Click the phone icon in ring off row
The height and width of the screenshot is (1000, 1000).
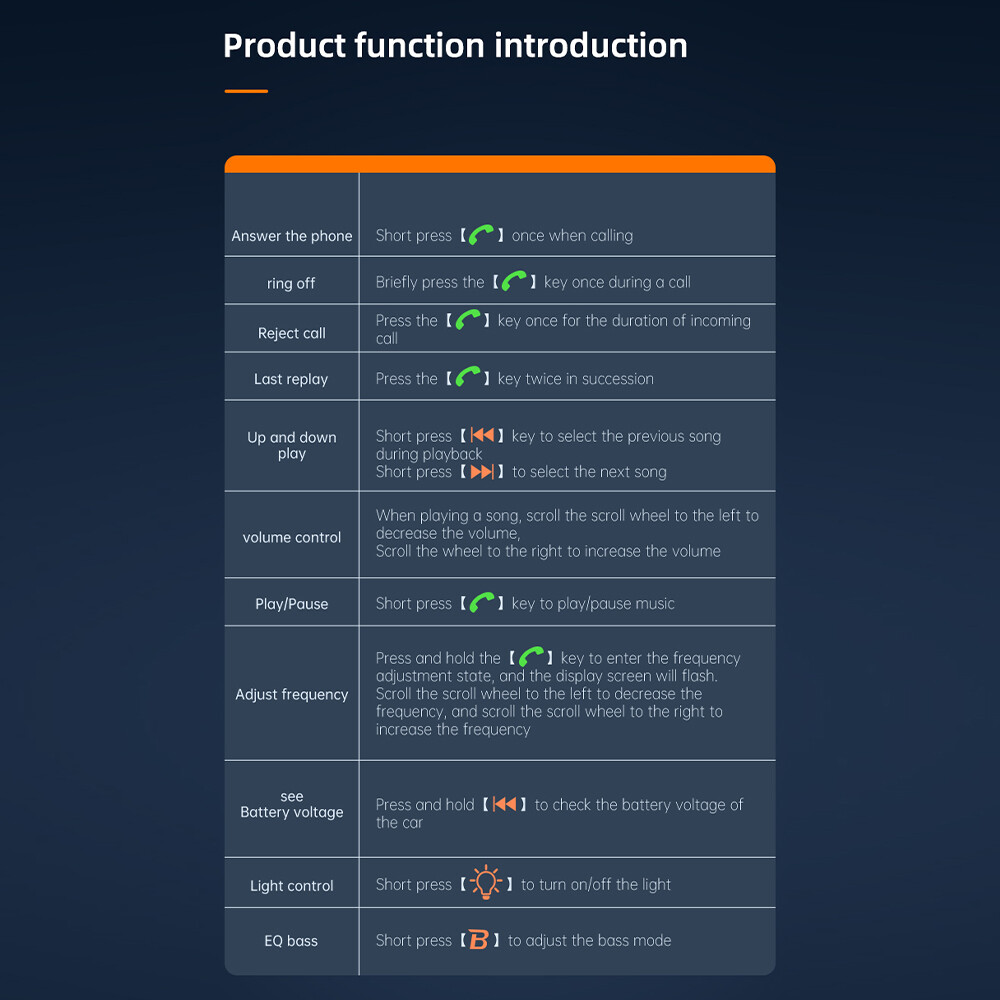coord(514,282)
